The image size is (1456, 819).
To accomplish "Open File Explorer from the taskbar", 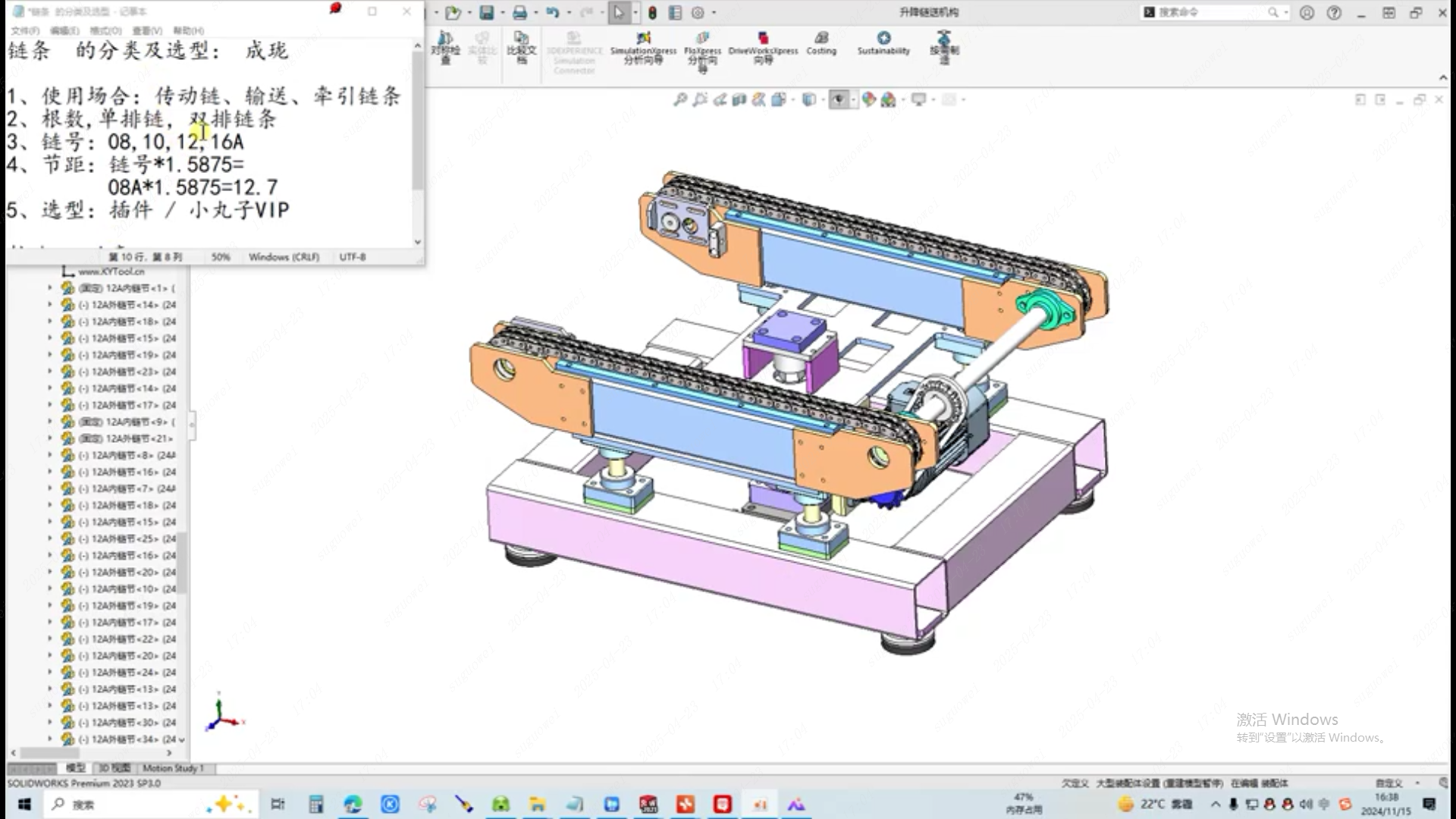I will [538, 805].
